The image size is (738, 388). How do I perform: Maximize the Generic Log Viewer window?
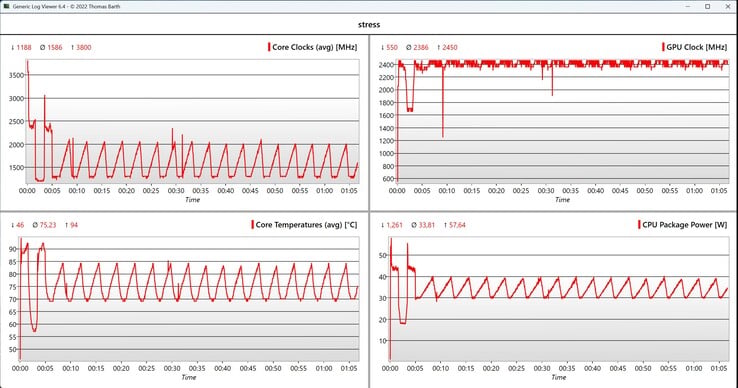pyautogui.click(x=707, y=6)
